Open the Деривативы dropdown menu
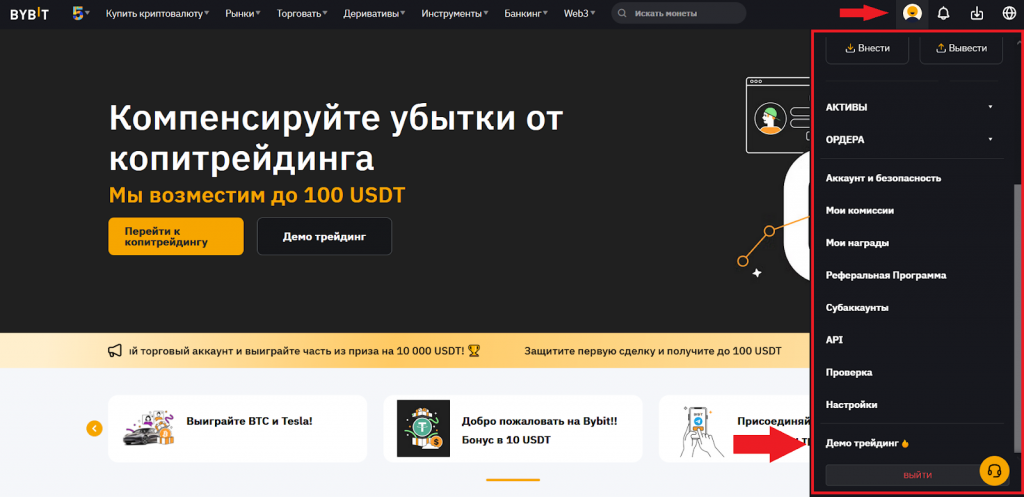 coord(374,13)
